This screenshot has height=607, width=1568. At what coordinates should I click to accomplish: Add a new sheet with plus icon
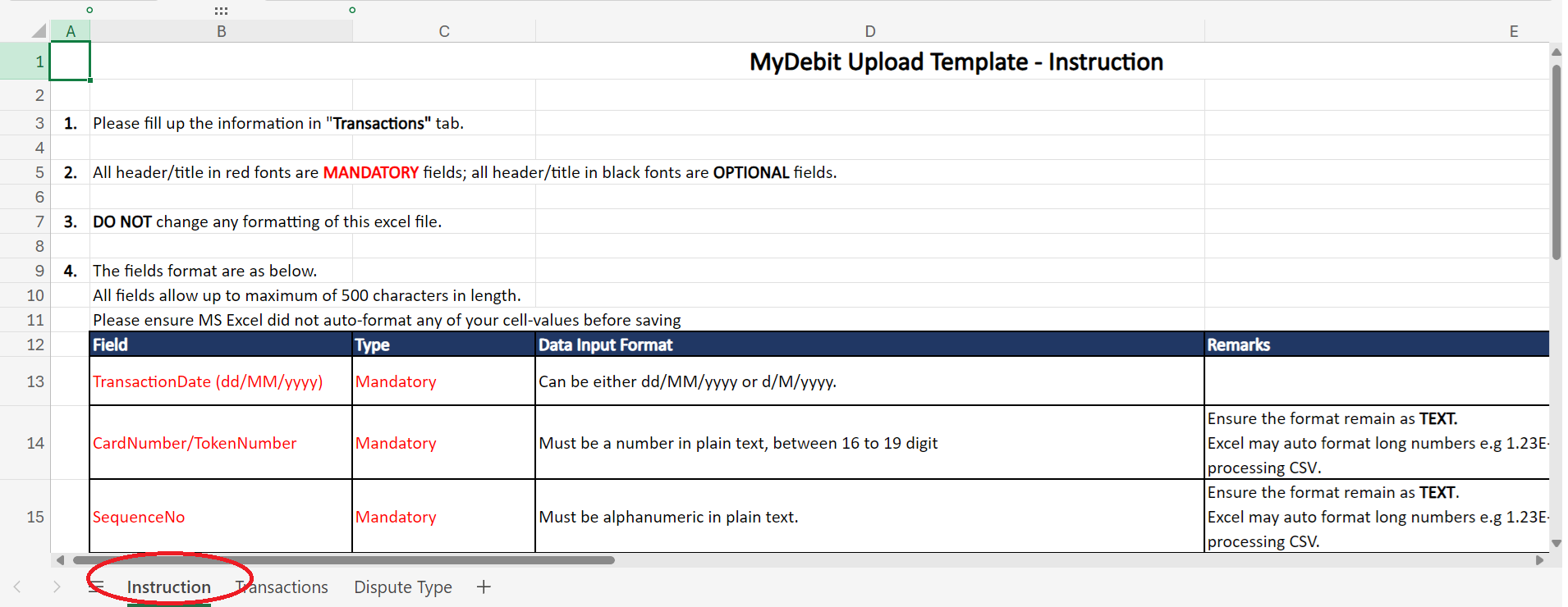pos(484,586)
